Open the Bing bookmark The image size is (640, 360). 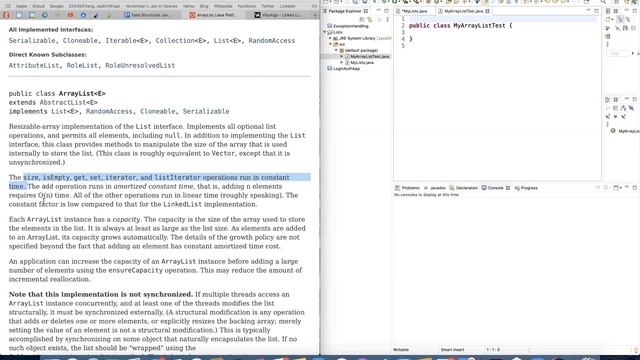click(x=204, y=6)
